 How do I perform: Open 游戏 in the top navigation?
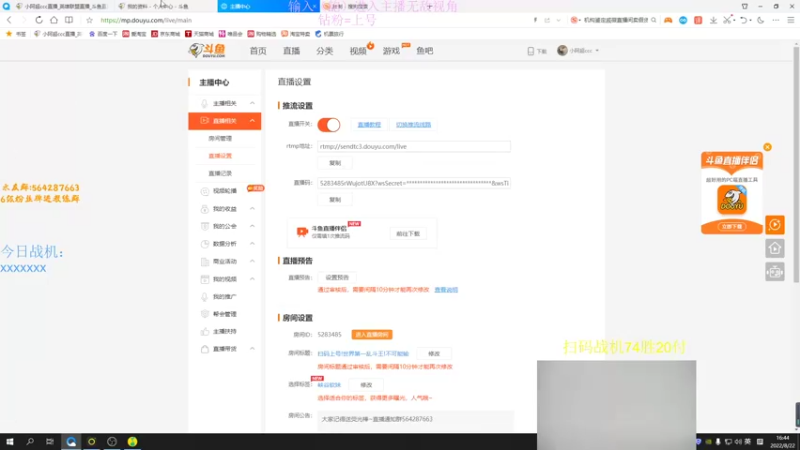point(391,51)
